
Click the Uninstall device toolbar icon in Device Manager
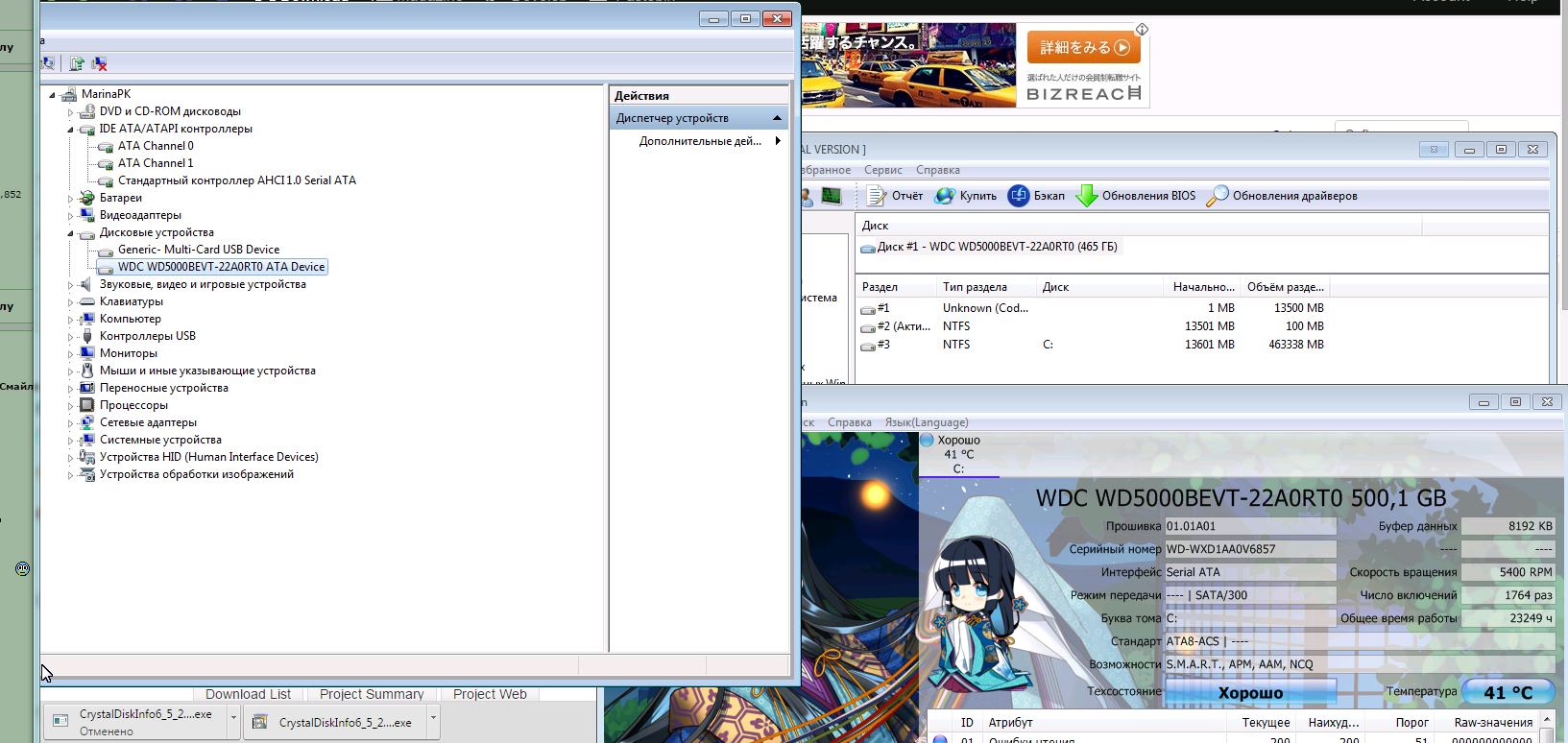(x=99, y=63)
